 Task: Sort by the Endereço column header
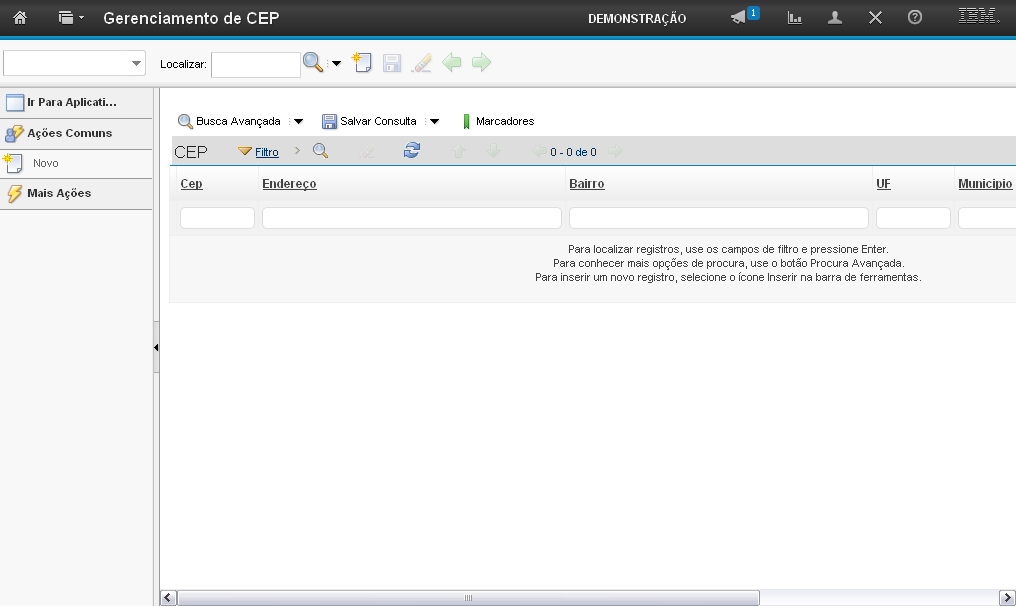(289, 184)
